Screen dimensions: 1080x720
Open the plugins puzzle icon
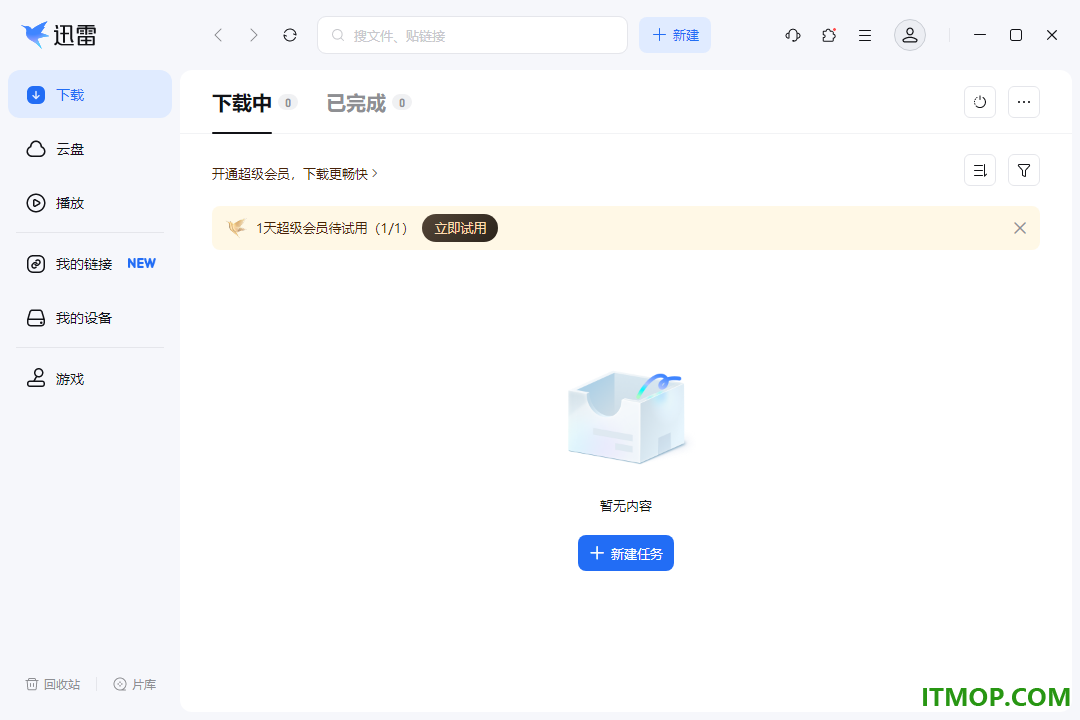point(829,35)
